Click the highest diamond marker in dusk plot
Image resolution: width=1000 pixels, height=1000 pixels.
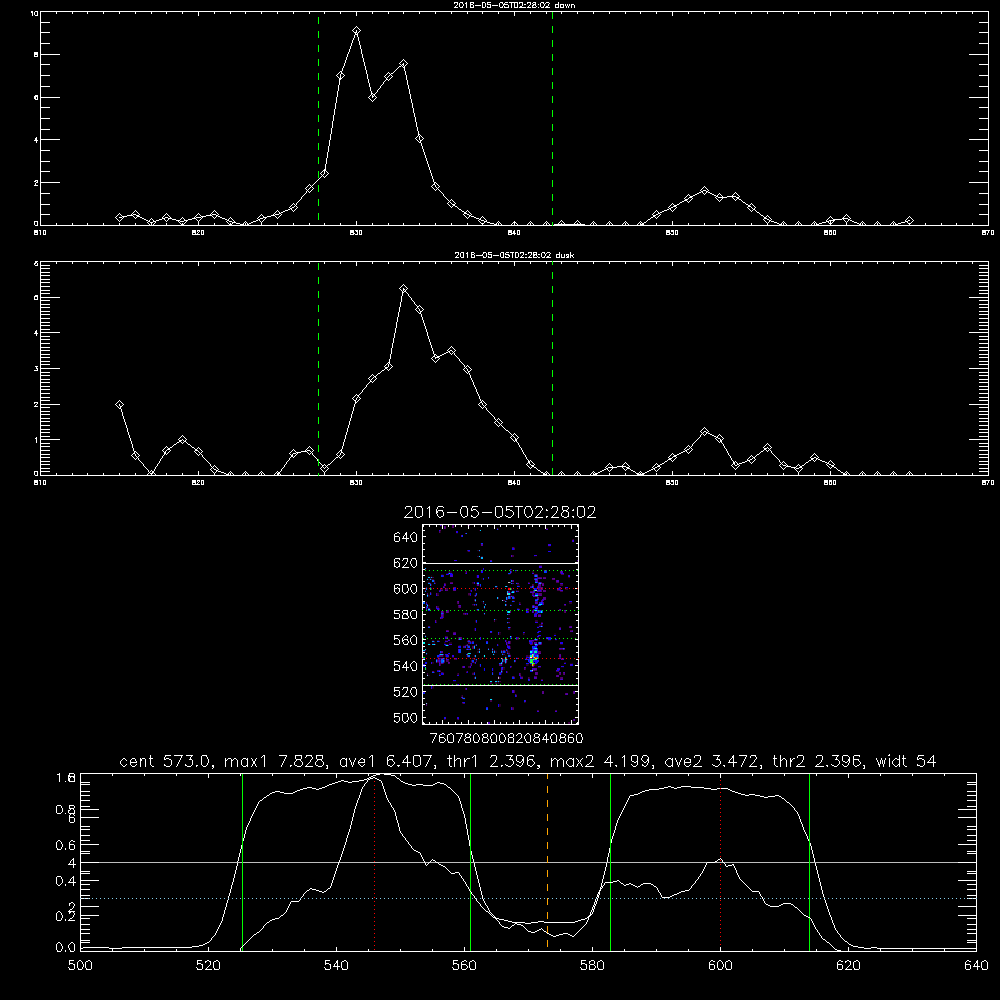(404, 289)
